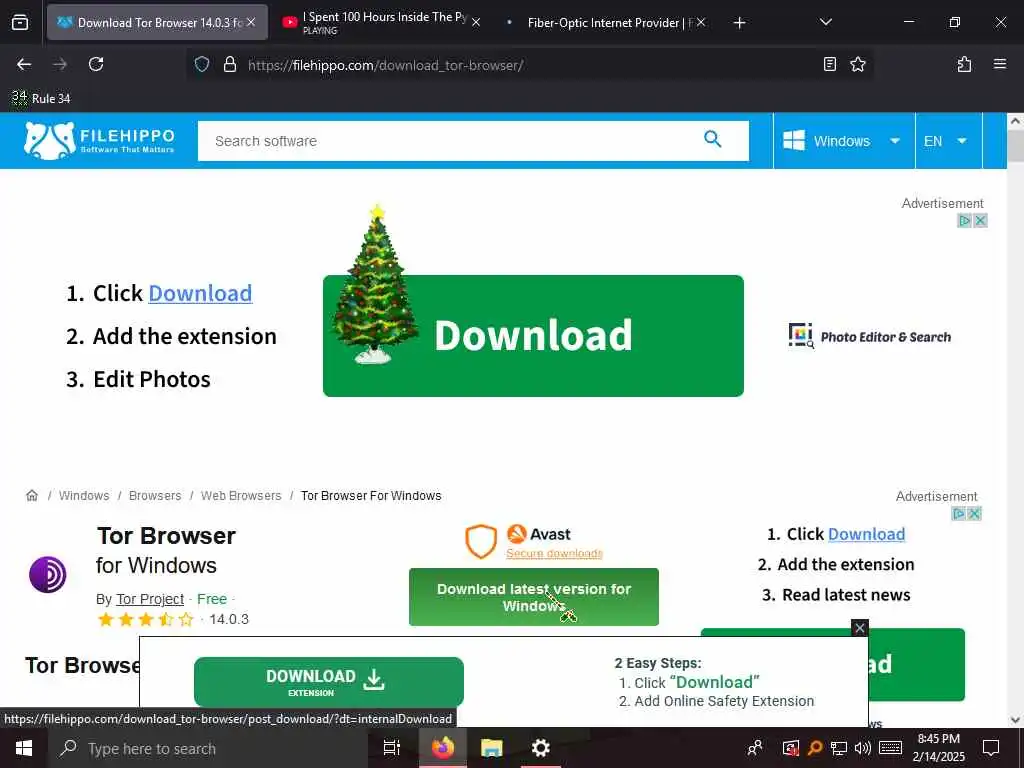Open the People tray icon

(x=755, y=748)
